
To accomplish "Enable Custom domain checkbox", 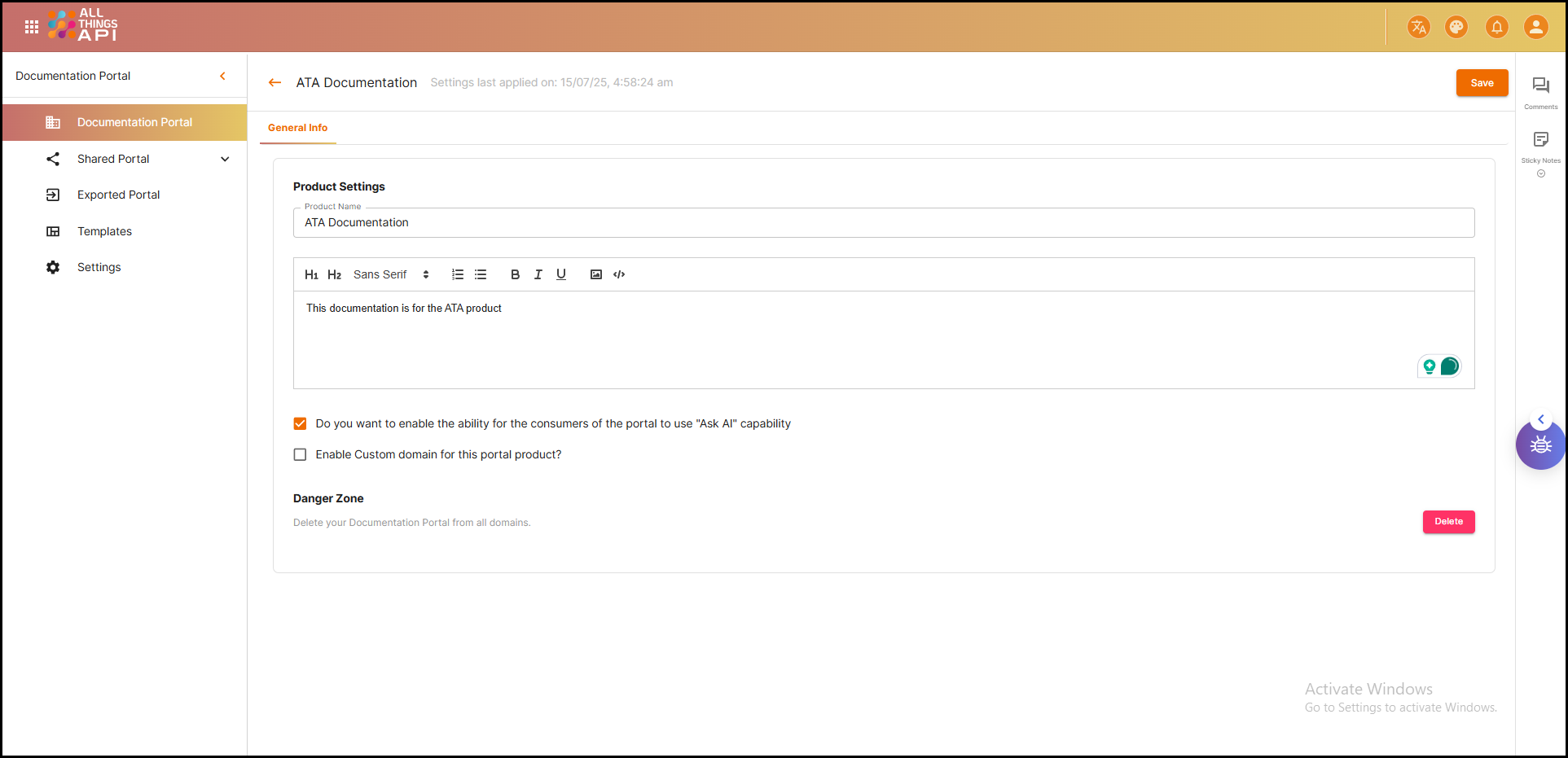I will (x=301, y=454).
